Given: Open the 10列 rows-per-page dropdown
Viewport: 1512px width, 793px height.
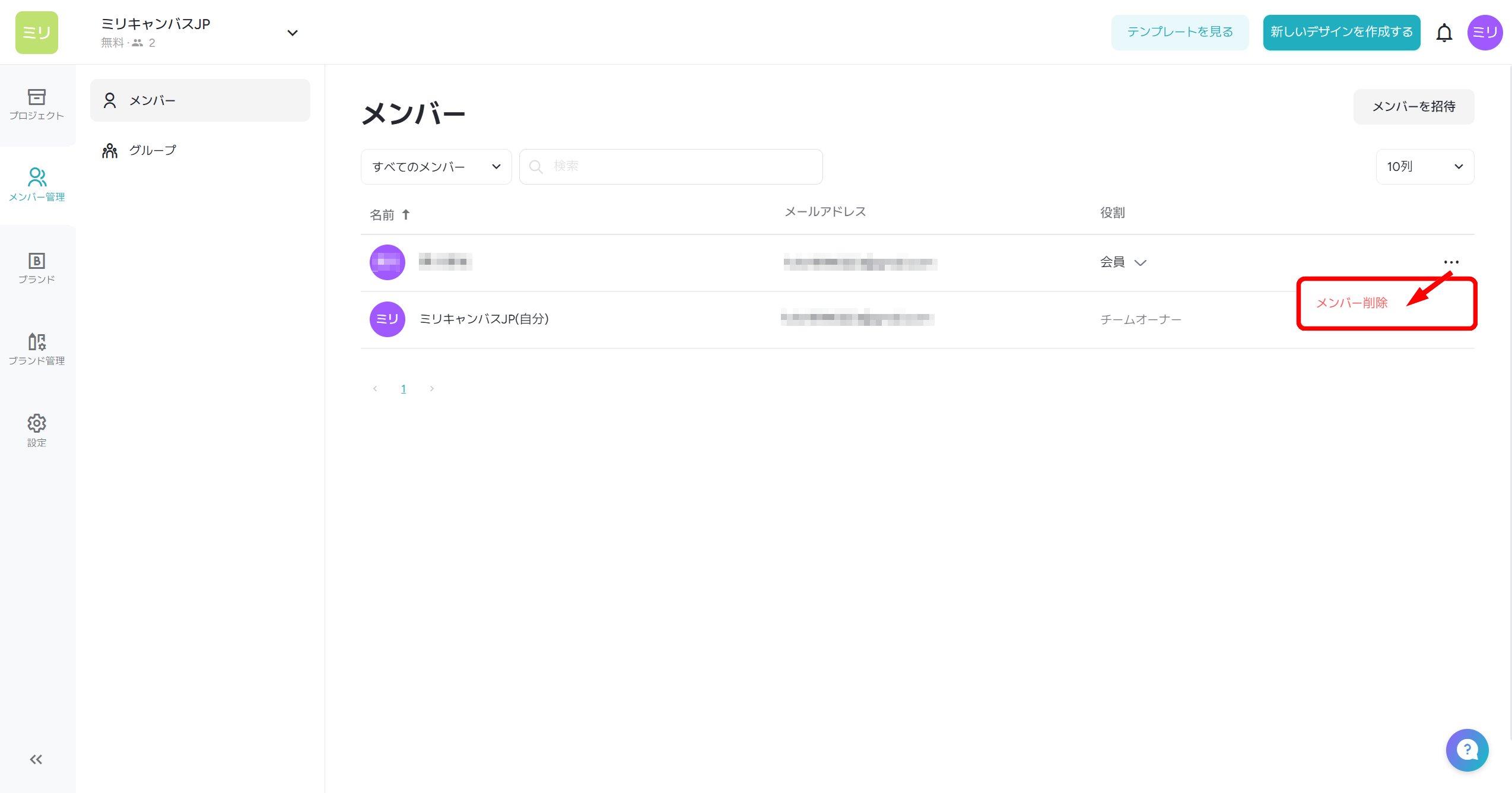Looking at the screenshot, I should click(x=1425, y=167).
